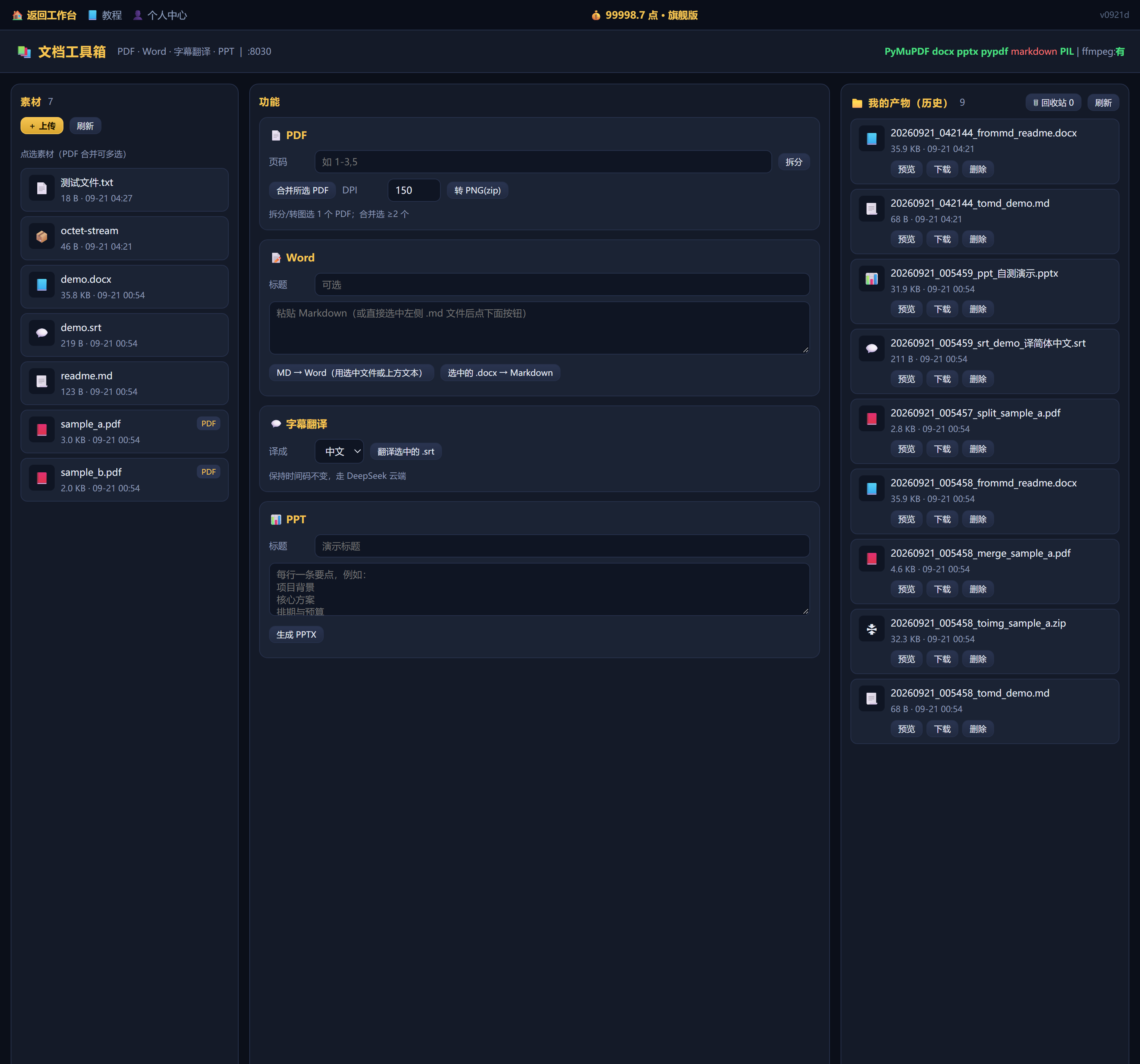Click the 文档工具箱 logo icon

coord(24,52)
